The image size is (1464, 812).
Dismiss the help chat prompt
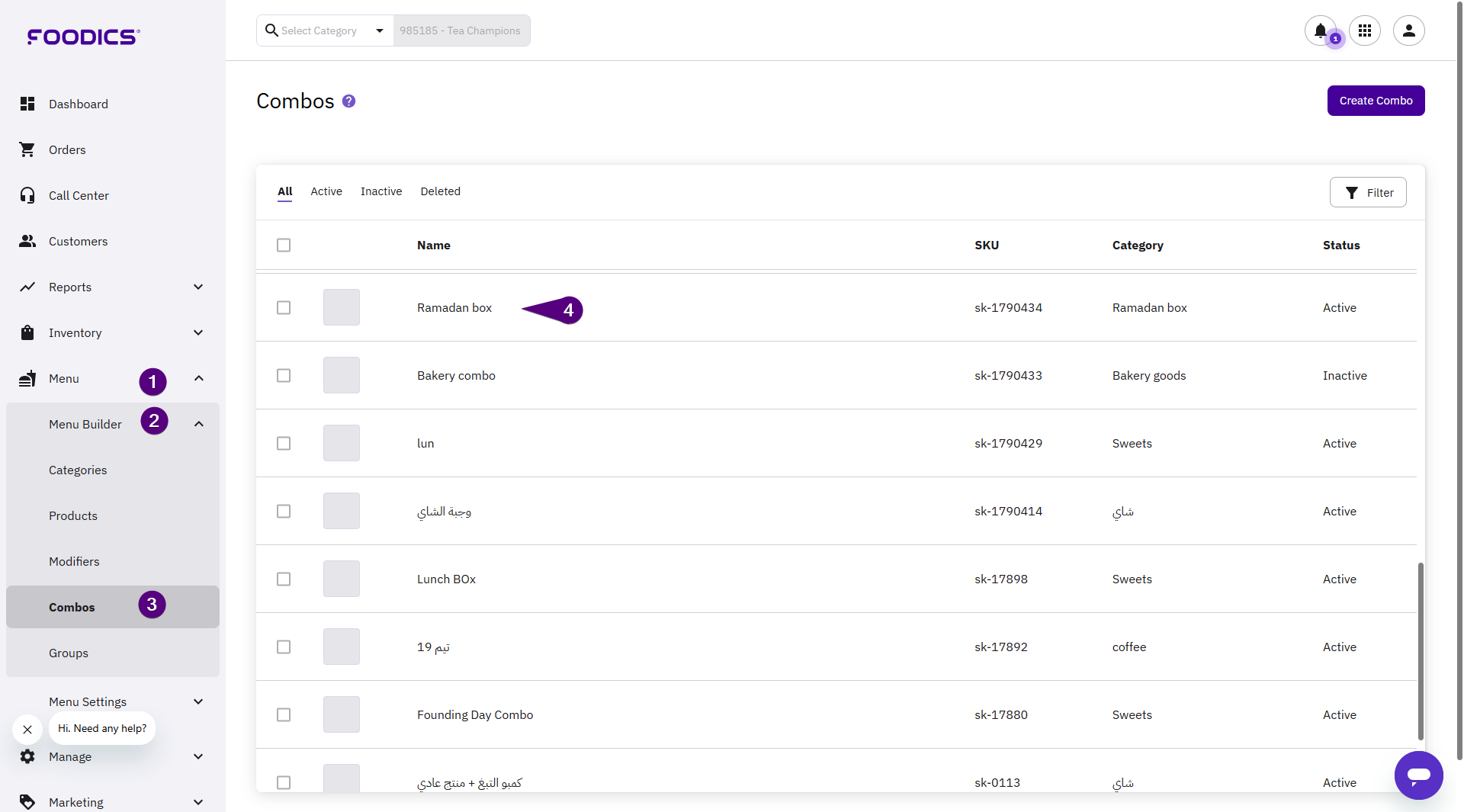pos(27,730)
